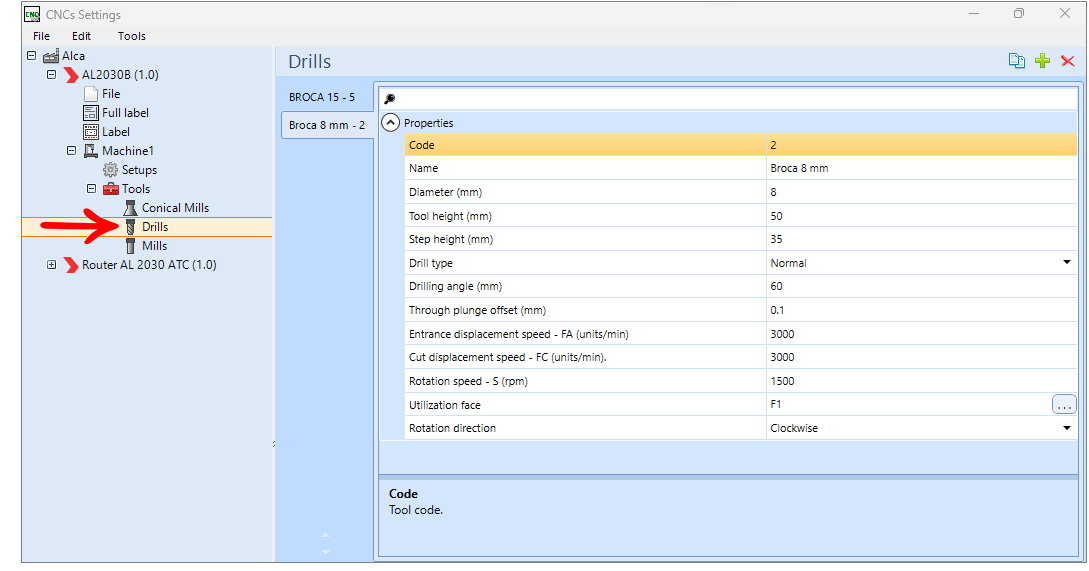Open the Tools menu in menu bar

(131, 36)
